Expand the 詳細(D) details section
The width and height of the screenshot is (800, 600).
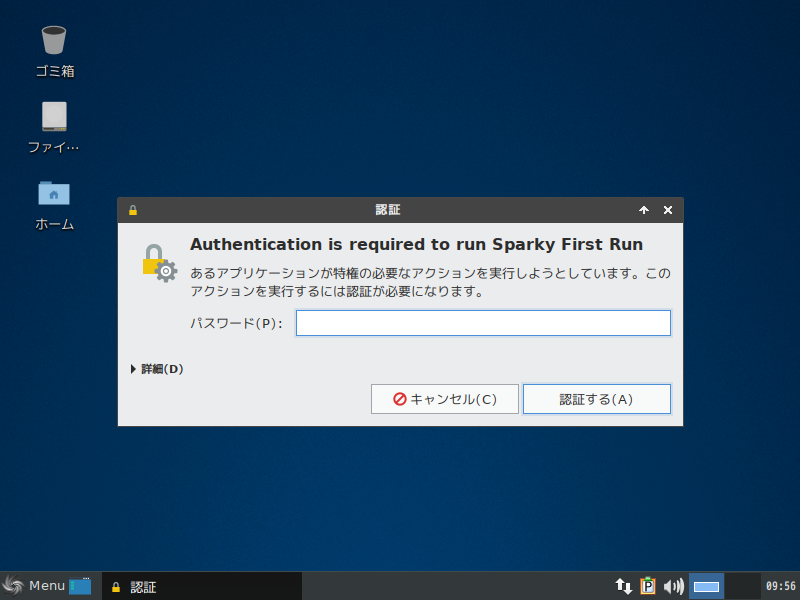click(157, 369)
